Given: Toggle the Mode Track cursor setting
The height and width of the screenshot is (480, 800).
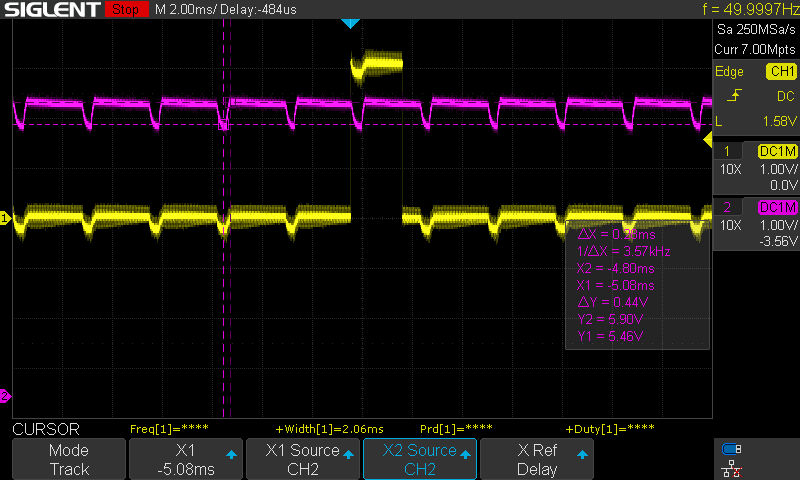Looking at the screenshot, I should [x=68, y=459].
